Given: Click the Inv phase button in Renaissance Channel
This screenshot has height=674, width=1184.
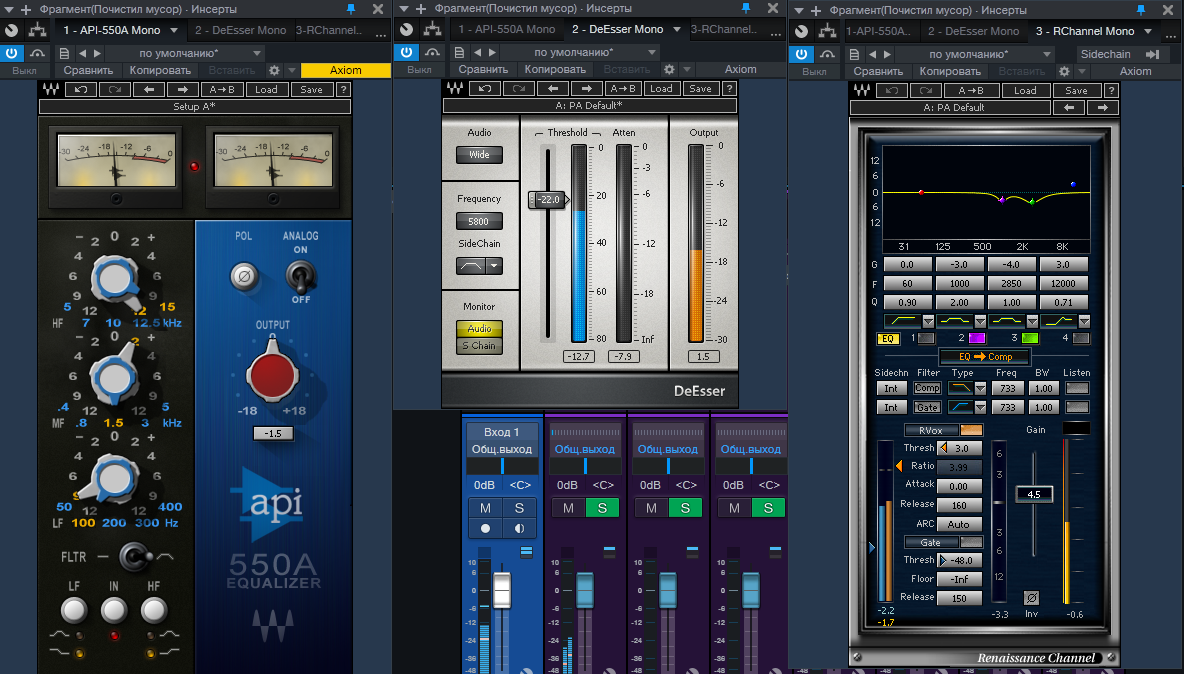Looking at the screenshot, I should click(1031, 598).
